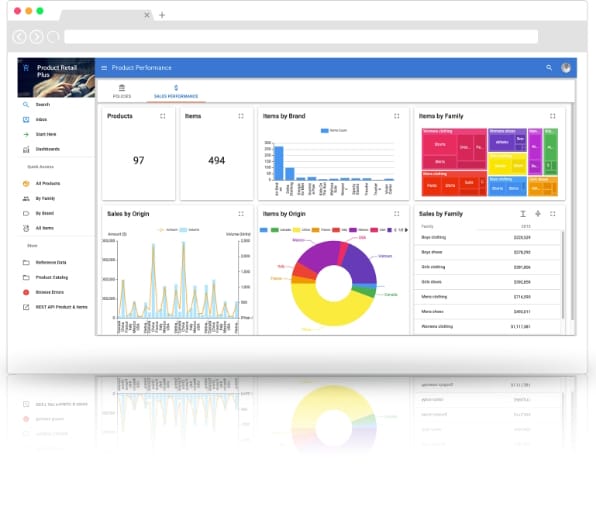Click the By Brand tag icon
This screenshot has height=513, width=596.
click(26, 213)
